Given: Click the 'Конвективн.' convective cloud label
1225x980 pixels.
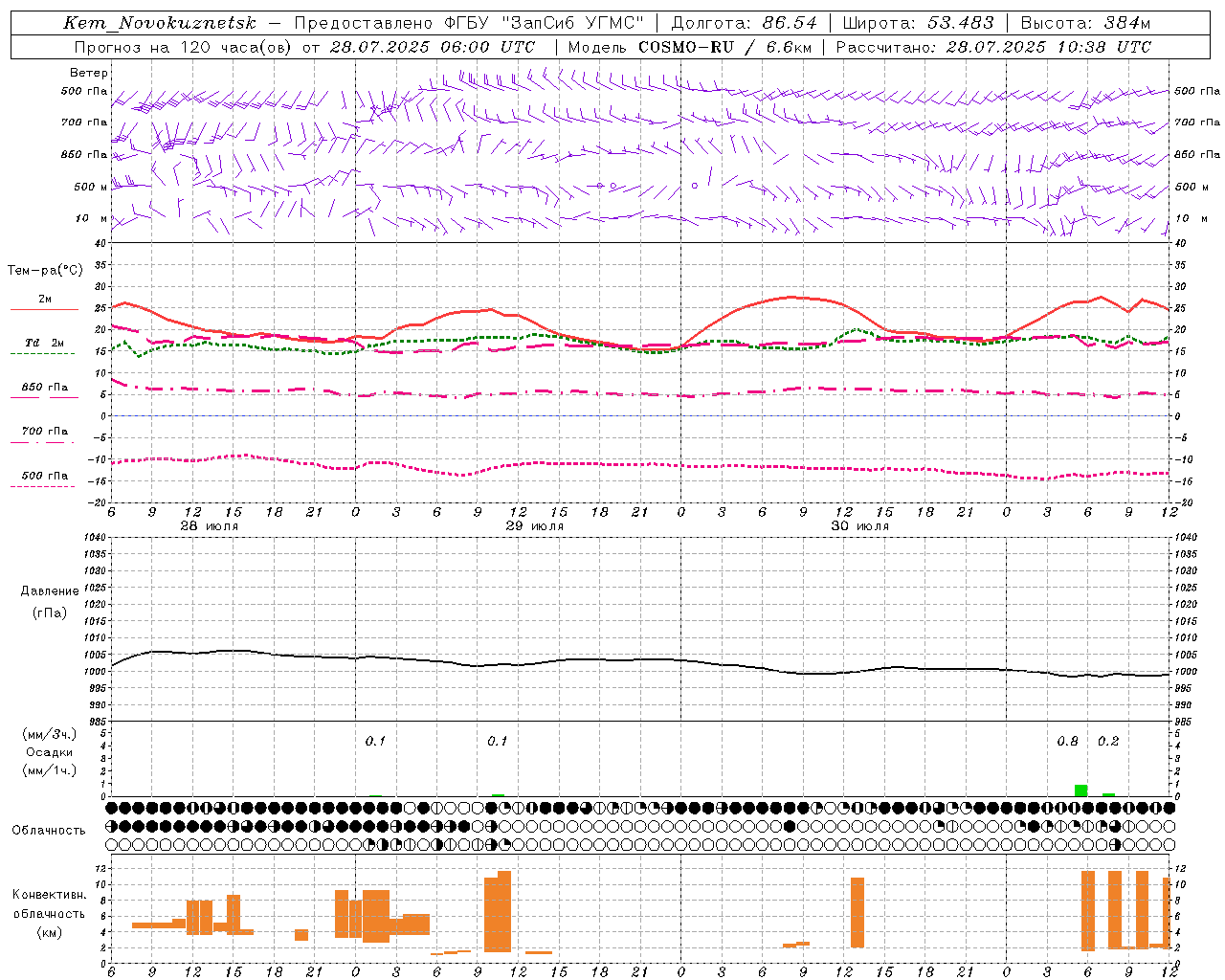Looking at the screenshot, I should [x=49, y=895].
